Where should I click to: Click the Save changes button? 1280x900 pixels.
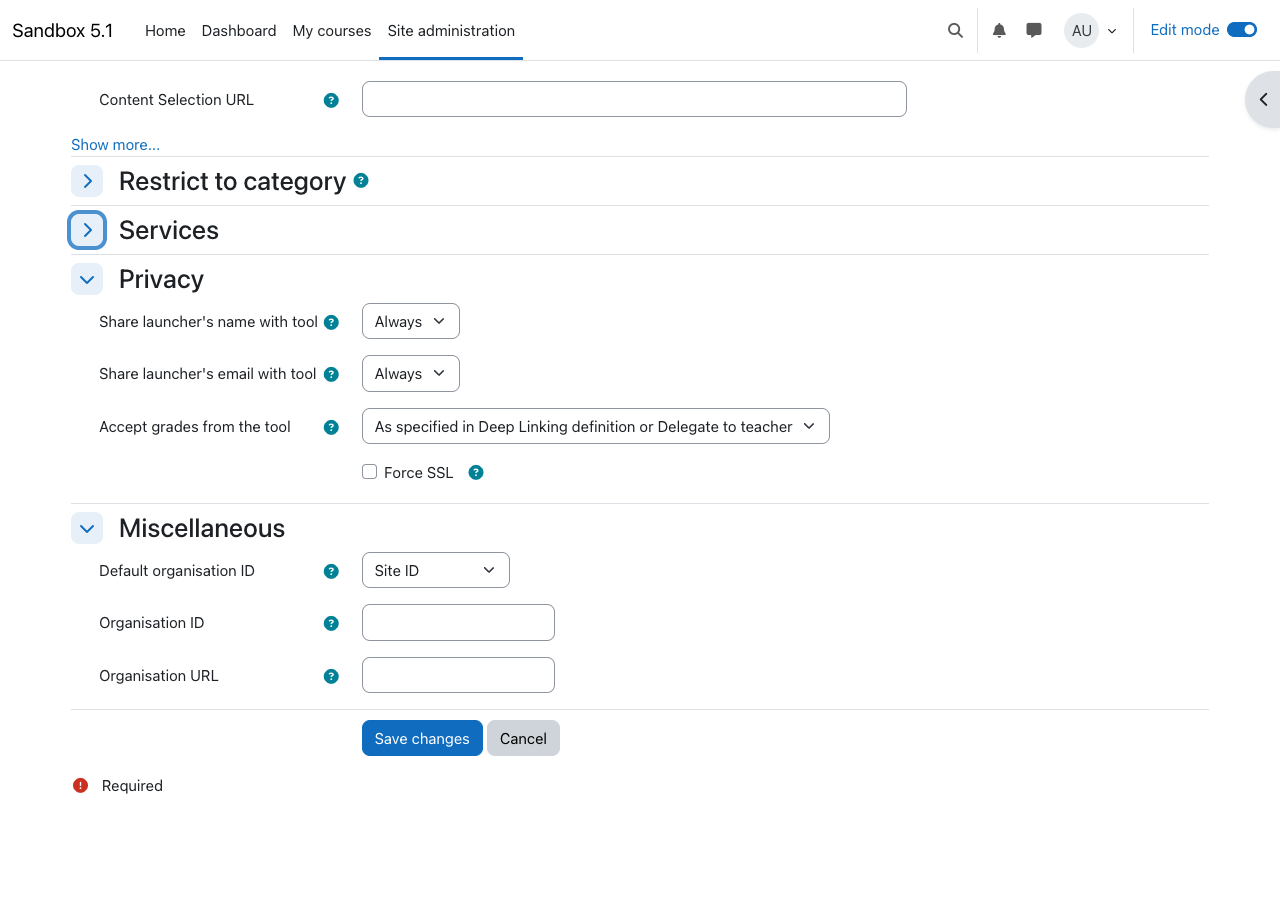422,738
